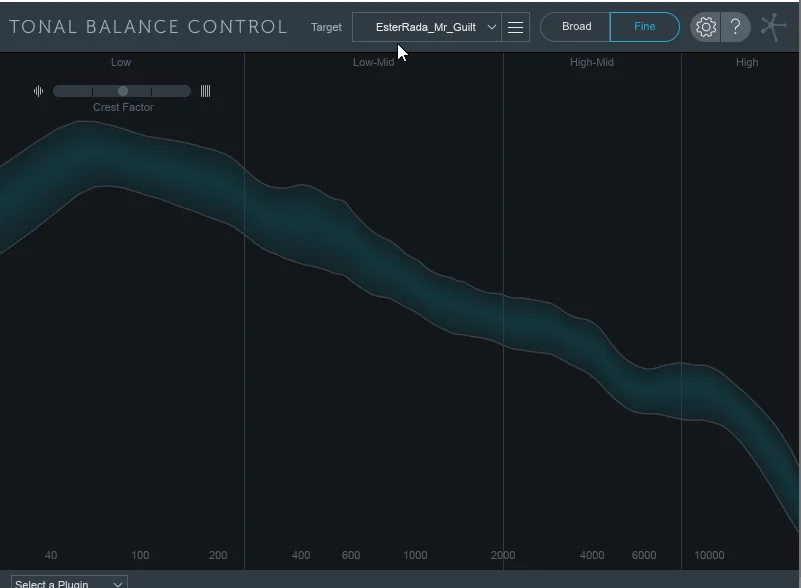
Task: Click the Tonal Balance Control title
Action: [x=148, y=27]
